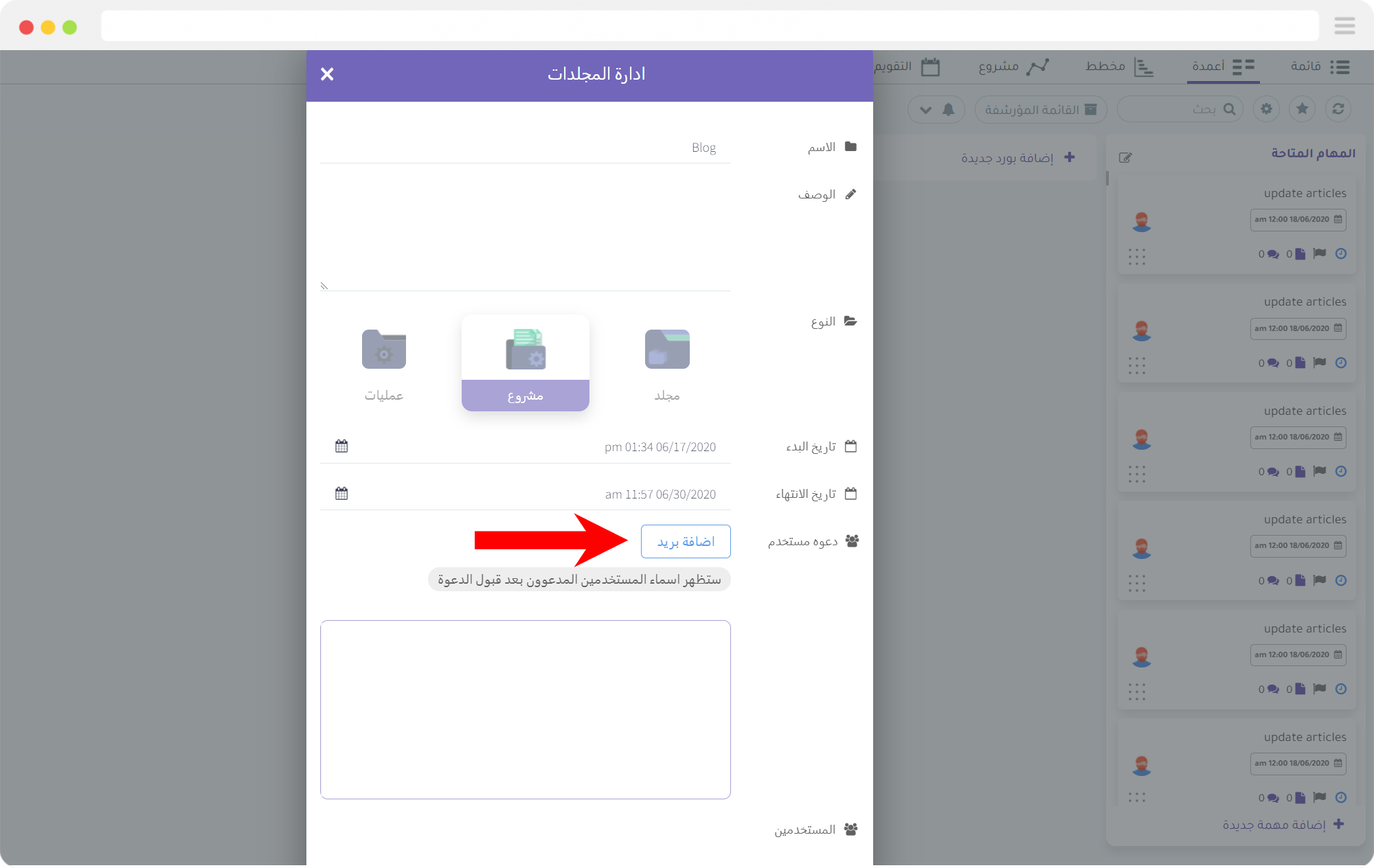Image resolution: width=1374 pixels, height=868 pixels.
Task: Click the بحث search field
Action: [1180, 109]
